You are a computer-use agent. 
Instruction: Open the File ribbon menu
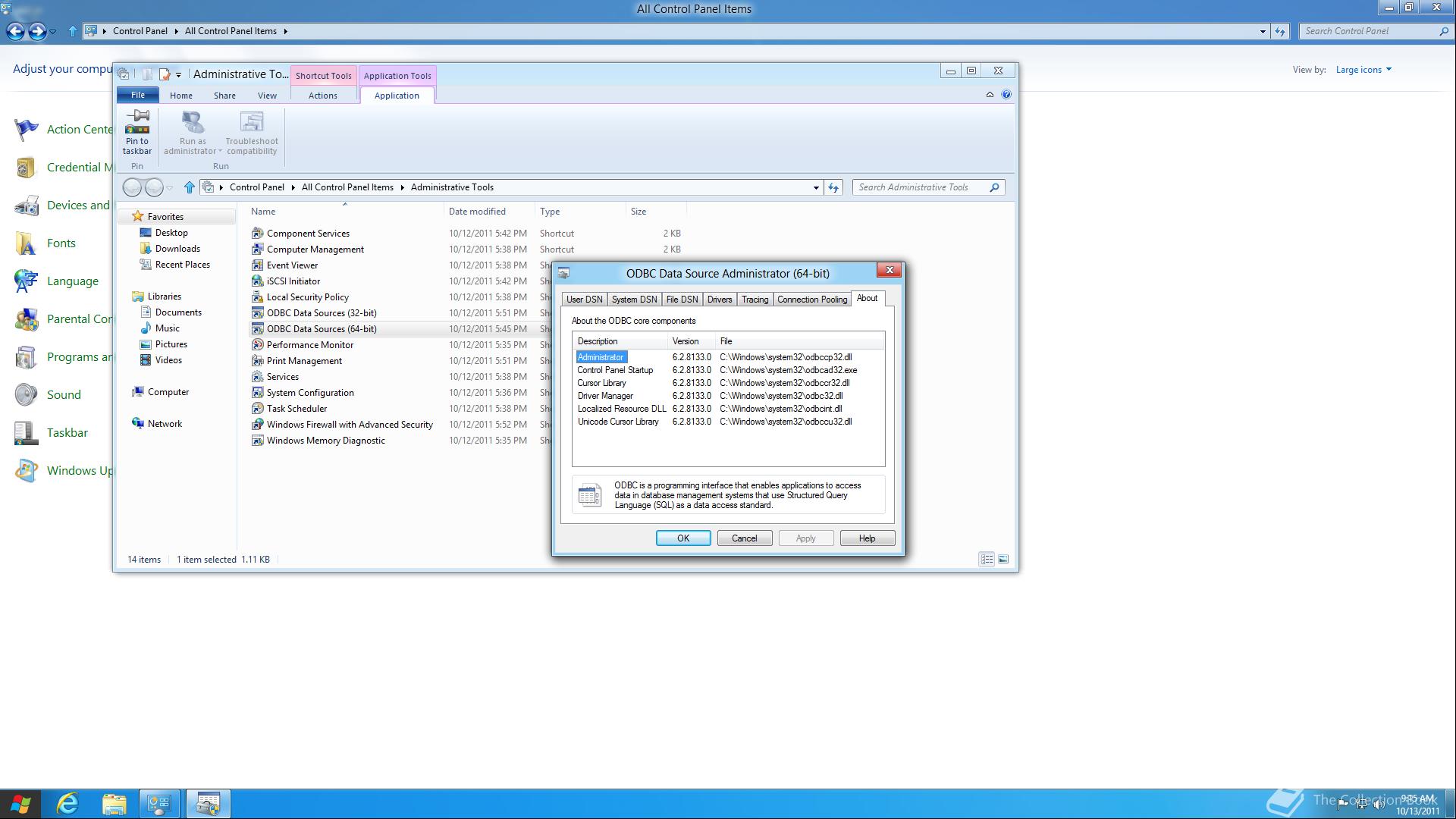point(138,95)
